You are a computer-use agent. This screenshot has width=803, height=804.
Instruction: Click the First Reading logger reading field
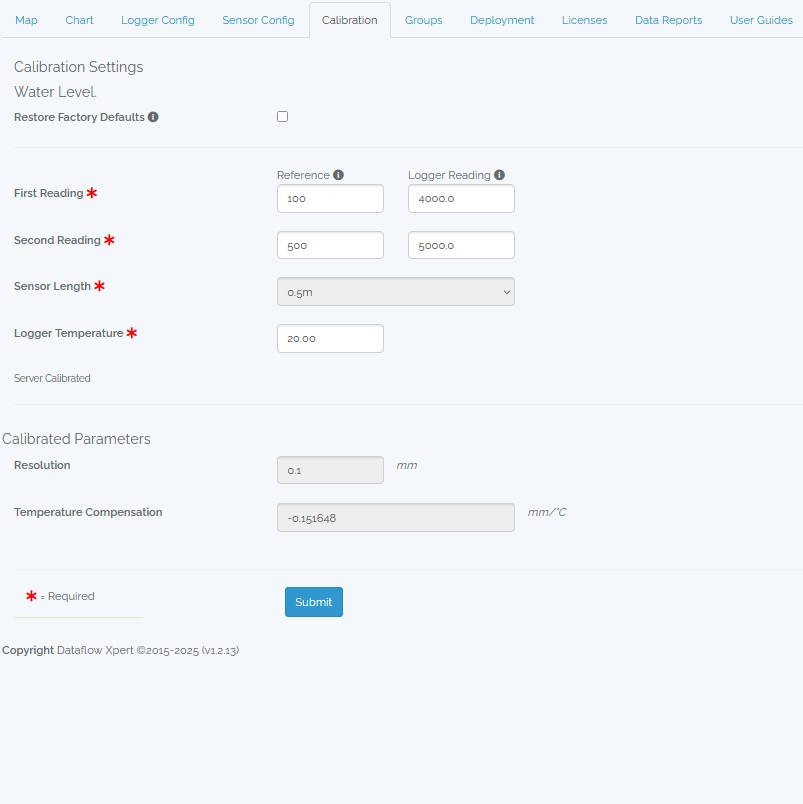[461, 199]
